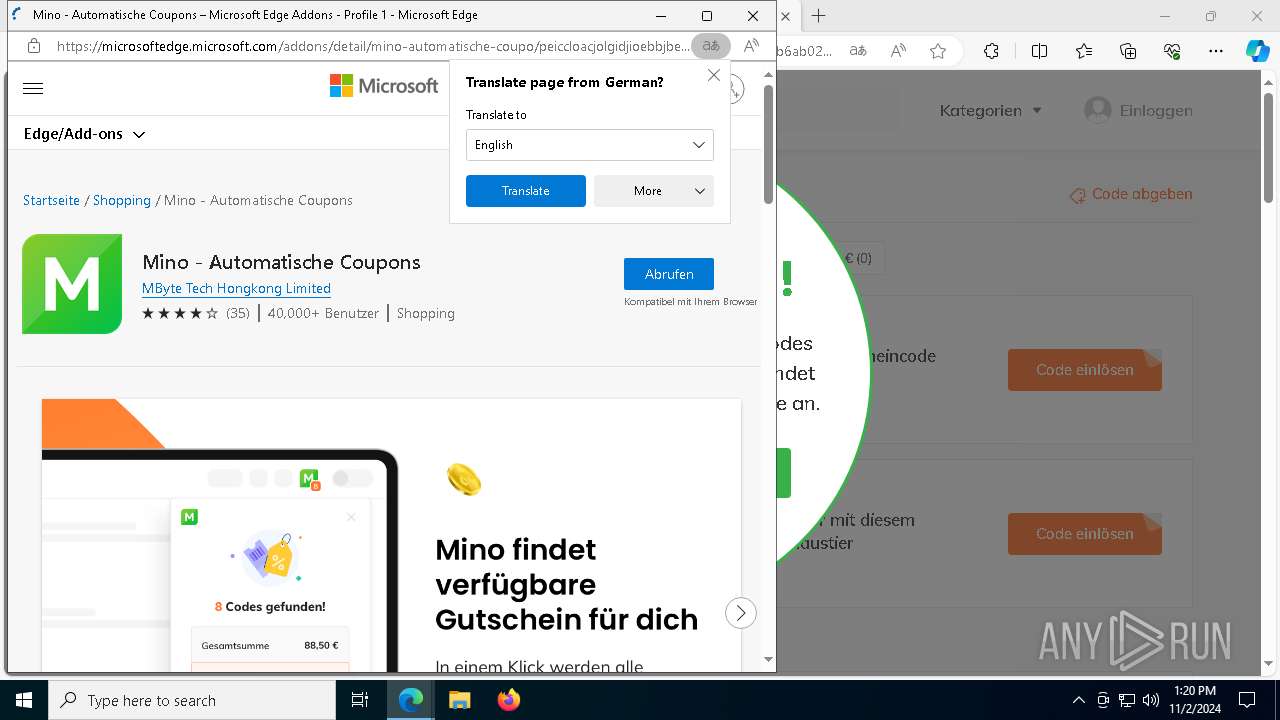Open Browser essentials heart icon
Screen dimensions: 1280x720
click(1172, 51)
